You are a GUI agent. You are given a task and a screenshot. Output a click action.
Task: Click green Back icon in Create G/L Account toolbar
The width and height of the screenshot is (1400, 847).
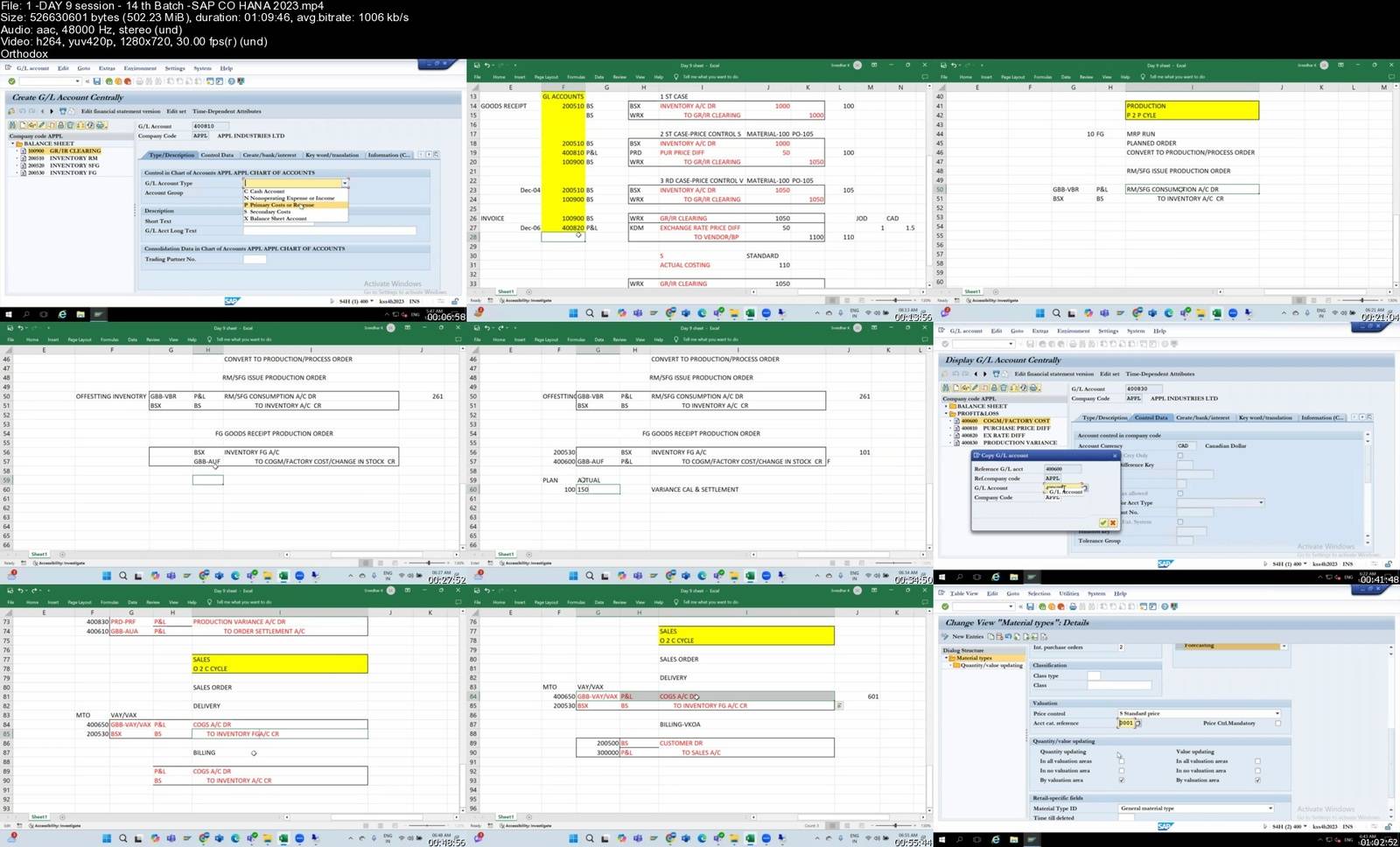[x=108, y=81]
